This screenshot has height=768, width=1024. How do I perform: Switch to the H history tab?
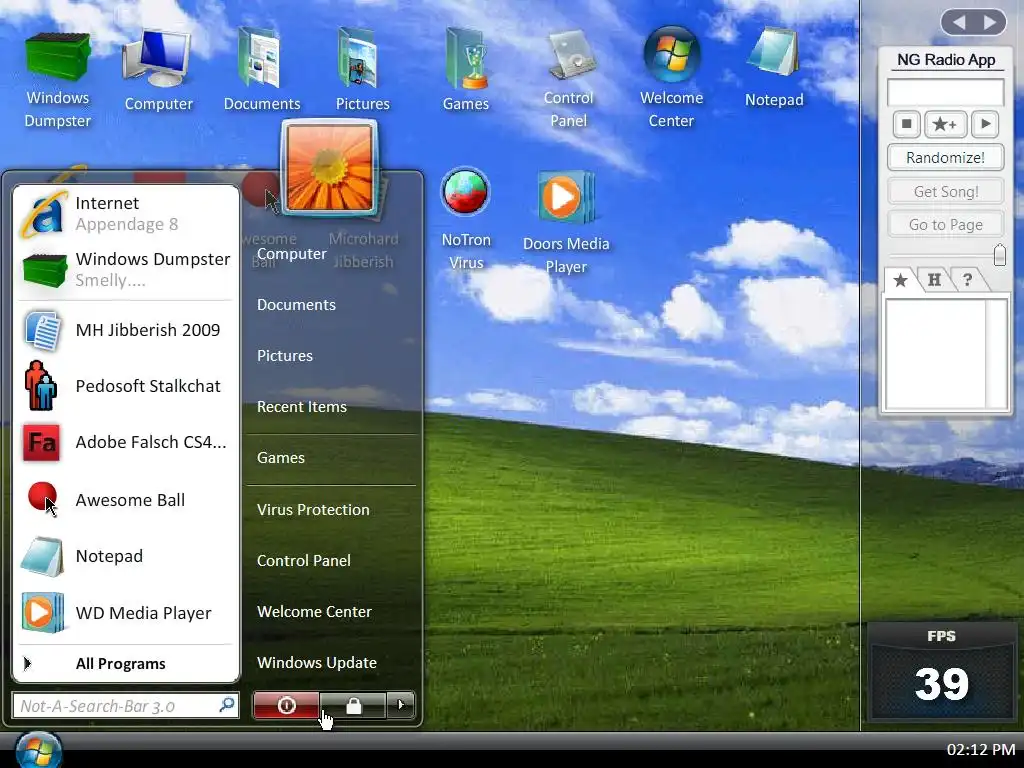click(x=935, y=280)
